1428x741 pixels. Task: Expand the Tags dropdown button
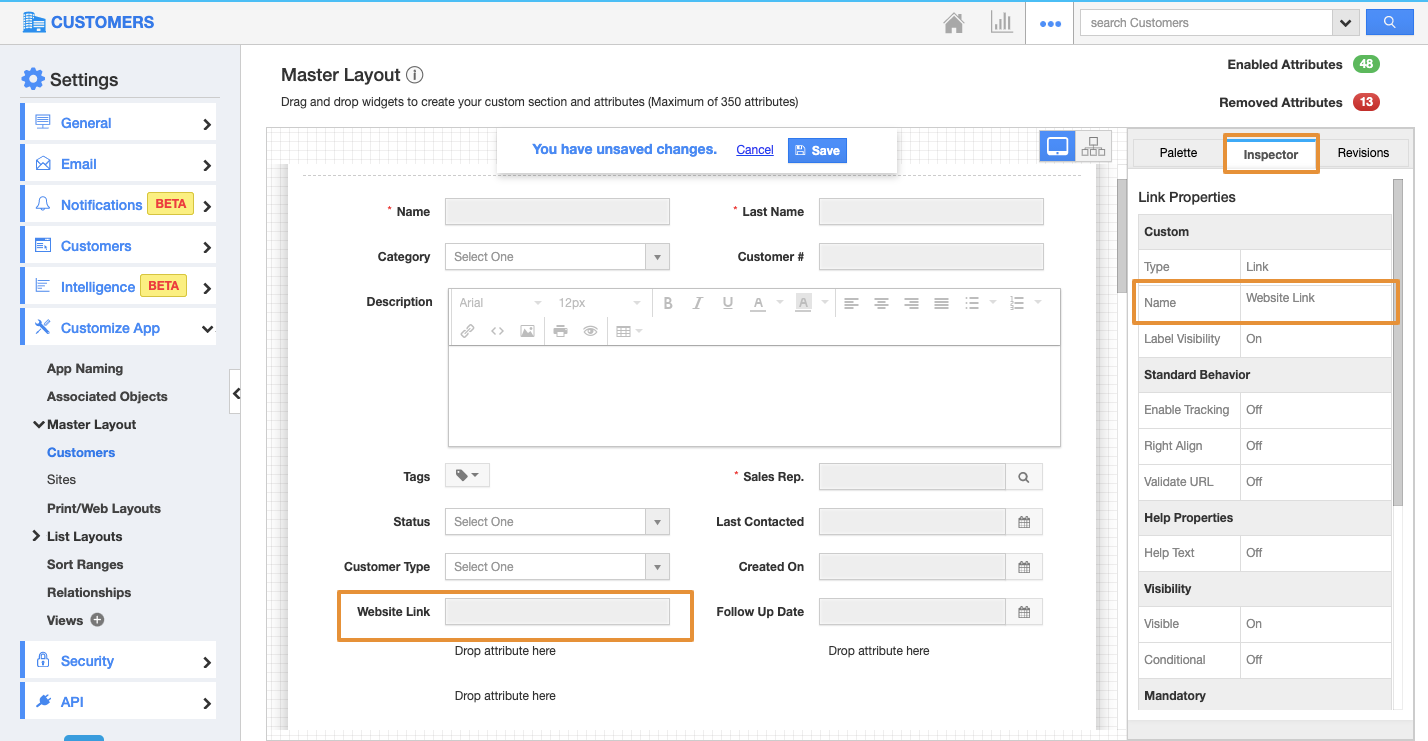tap(467, 476)
